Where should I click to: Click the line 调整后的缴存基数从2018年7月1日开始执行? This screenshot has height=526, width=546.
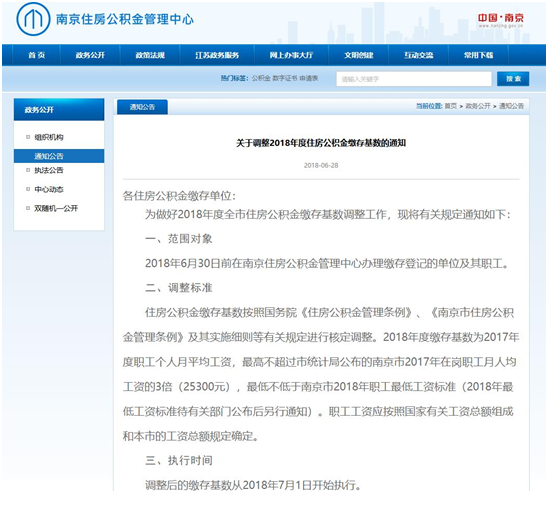pyautogui.click(x=254, y=485)
